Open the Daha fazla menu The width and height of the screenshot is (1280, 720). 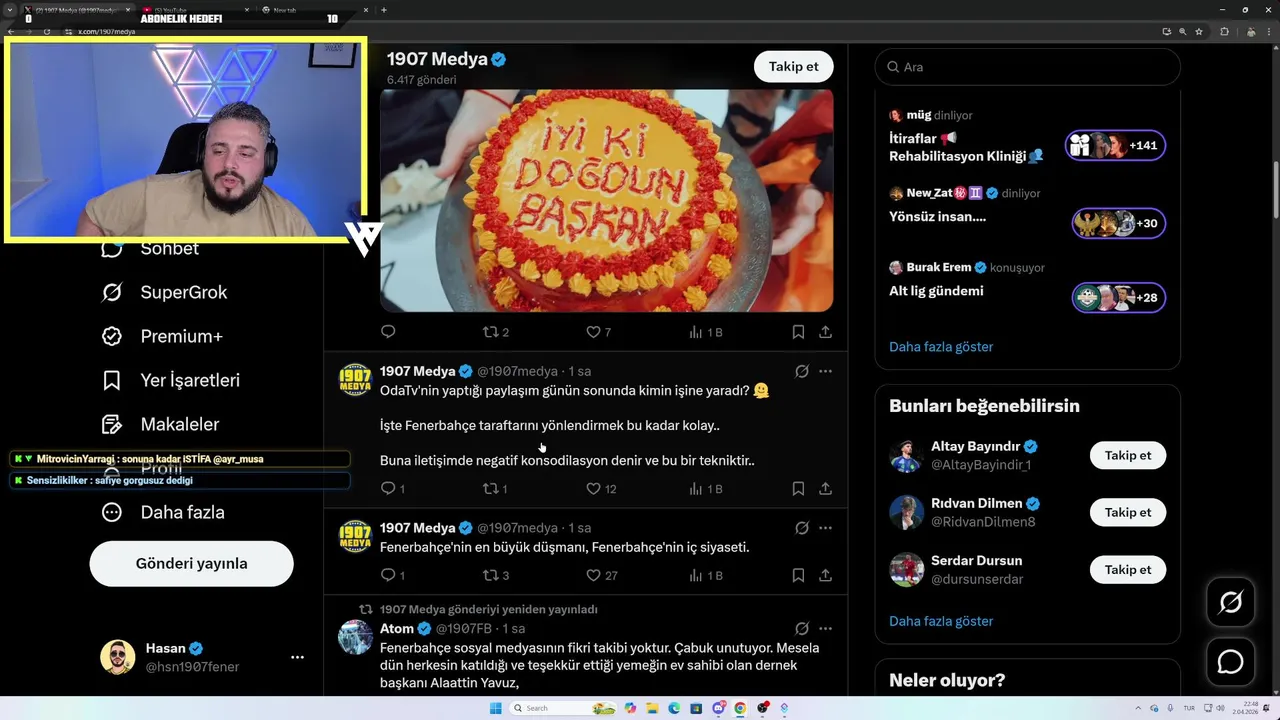click(163, 512)
